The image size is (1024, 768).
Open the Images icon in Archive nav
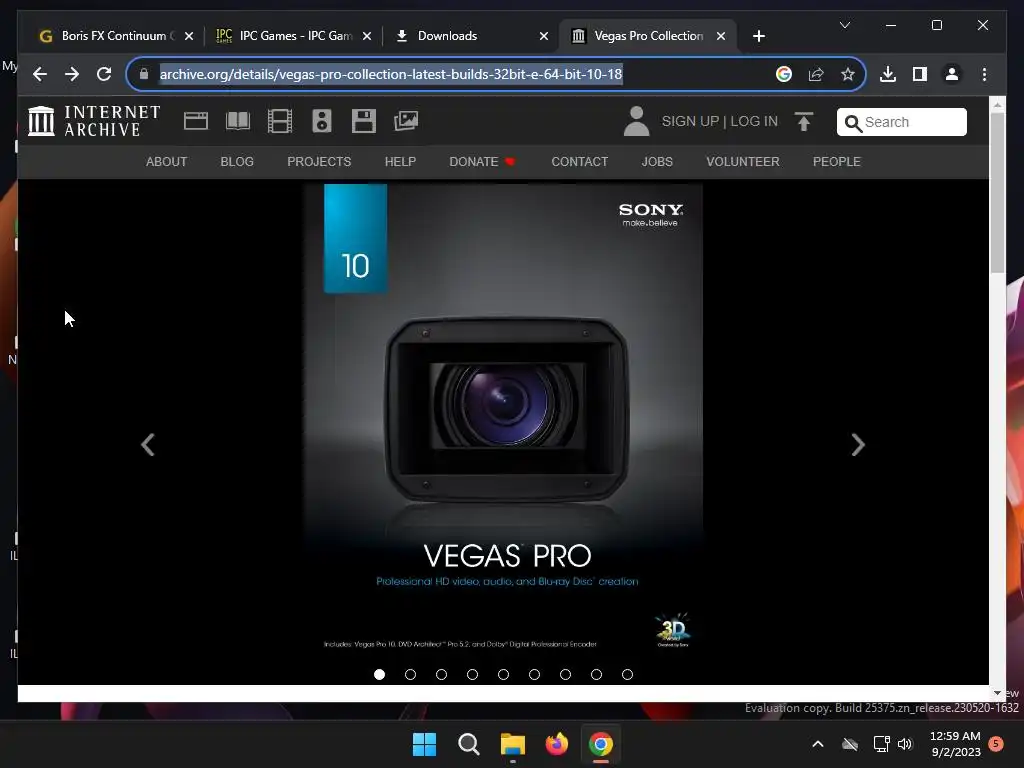406,121
